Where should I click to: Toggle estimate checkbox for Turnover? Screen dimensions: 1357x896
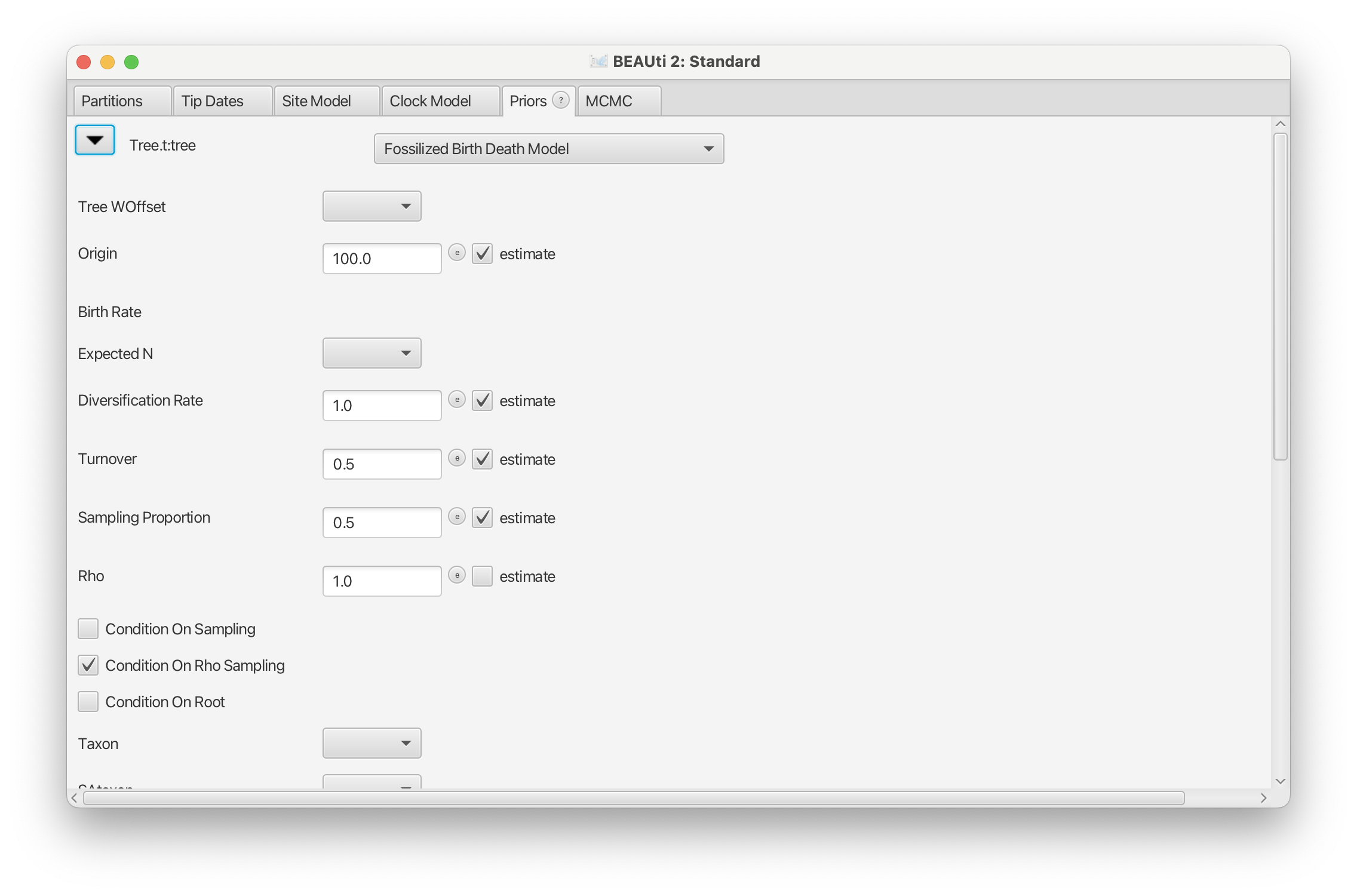[482, 459]
